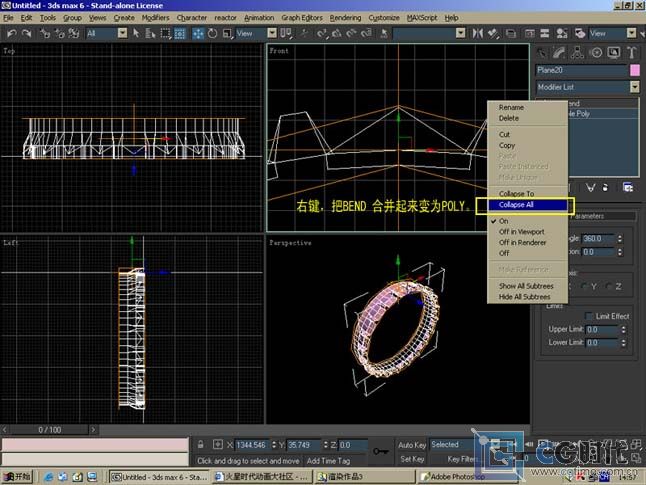Activate Bind to Space Warp tool
Image resolution: width=646 pixels, height=485 pixels.
(x=74, y=33)
